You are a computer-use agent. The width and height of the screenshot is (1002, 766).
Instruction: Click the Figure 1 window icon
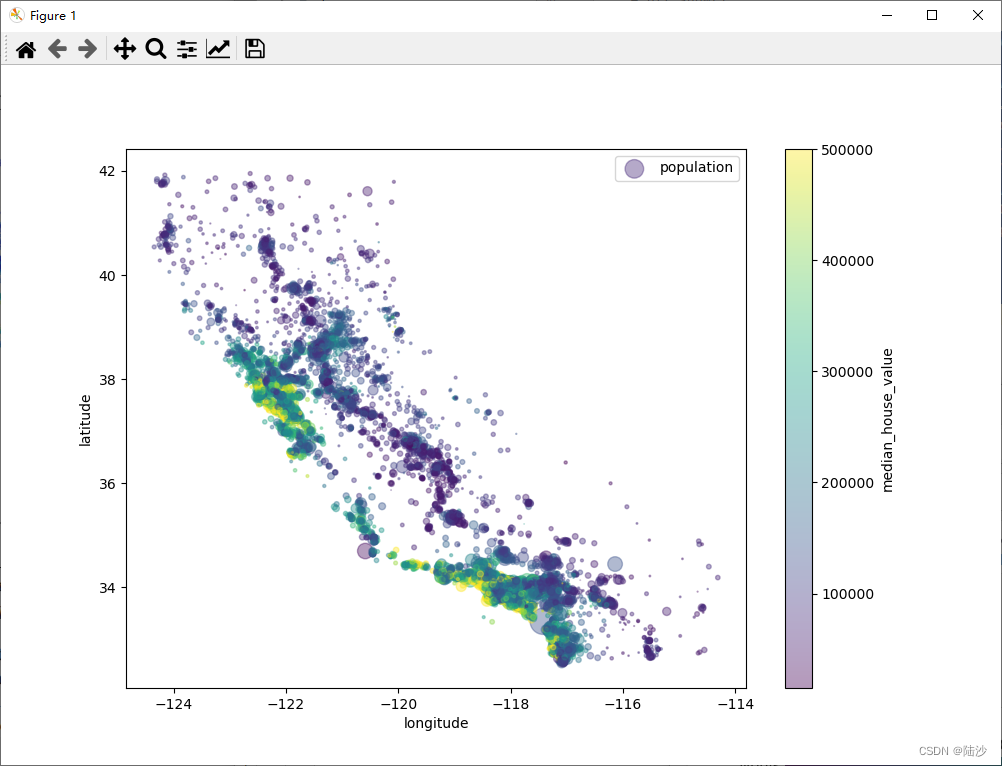tap(17, 15)
